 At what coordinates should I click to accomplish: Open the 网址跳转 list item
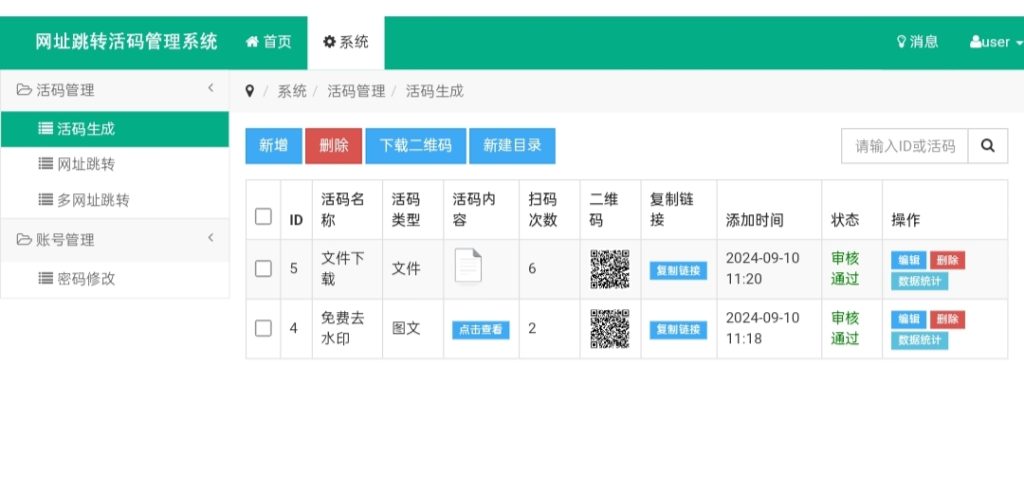(86, 164)
